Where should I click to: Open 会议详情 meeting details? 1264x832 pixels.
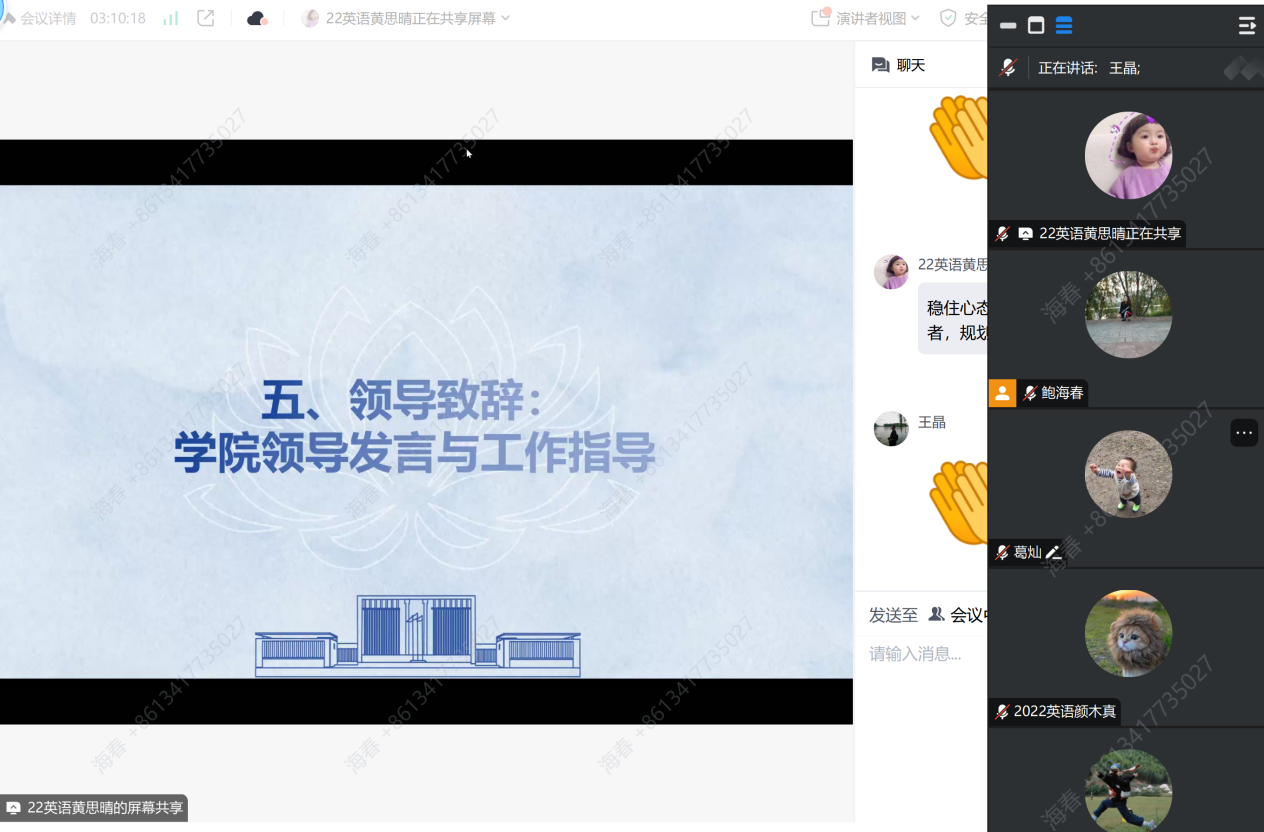pyautogui.click(x=47, y=18)
